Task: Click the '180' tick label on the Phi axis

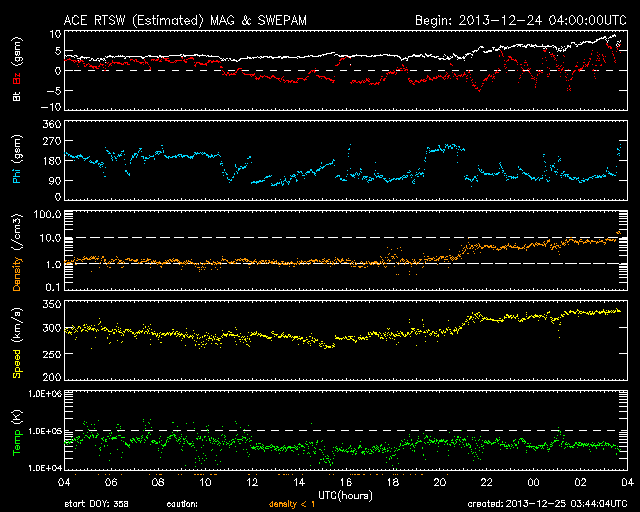Action: (x=52, y=160)
